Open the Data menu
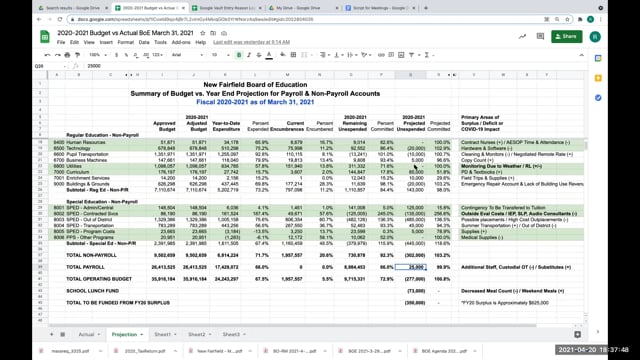Viewport: 640px width, 360px height. [144, 42]
